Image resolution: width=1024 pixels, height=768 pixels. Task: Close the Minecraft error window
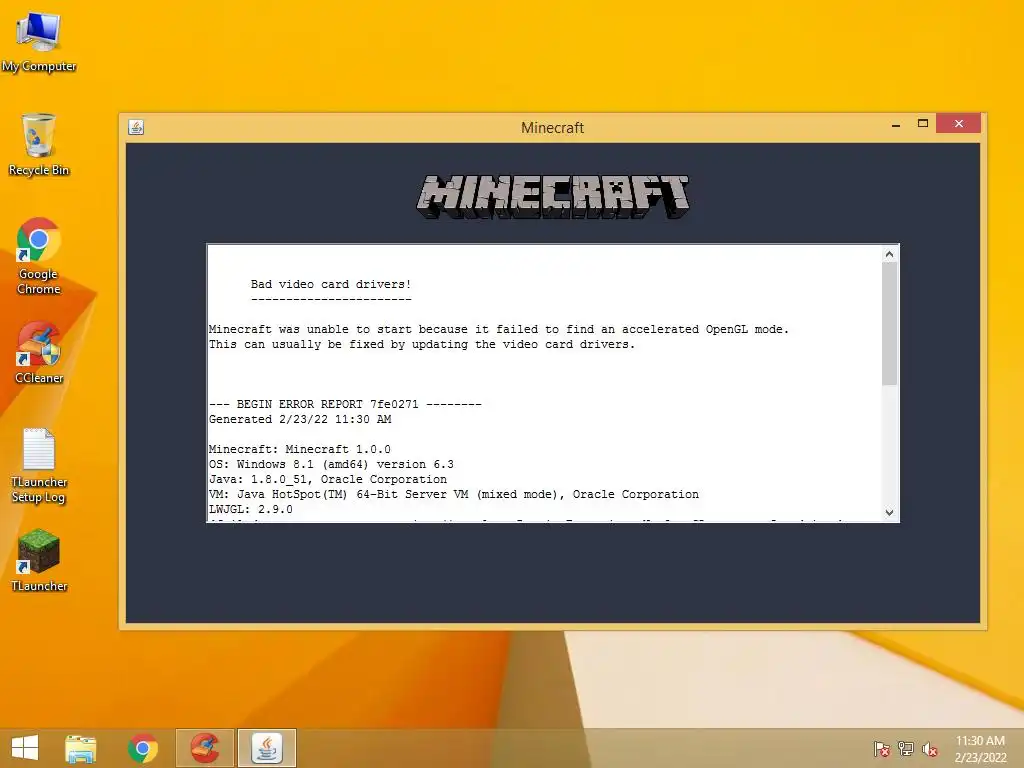tap(959, 123)
